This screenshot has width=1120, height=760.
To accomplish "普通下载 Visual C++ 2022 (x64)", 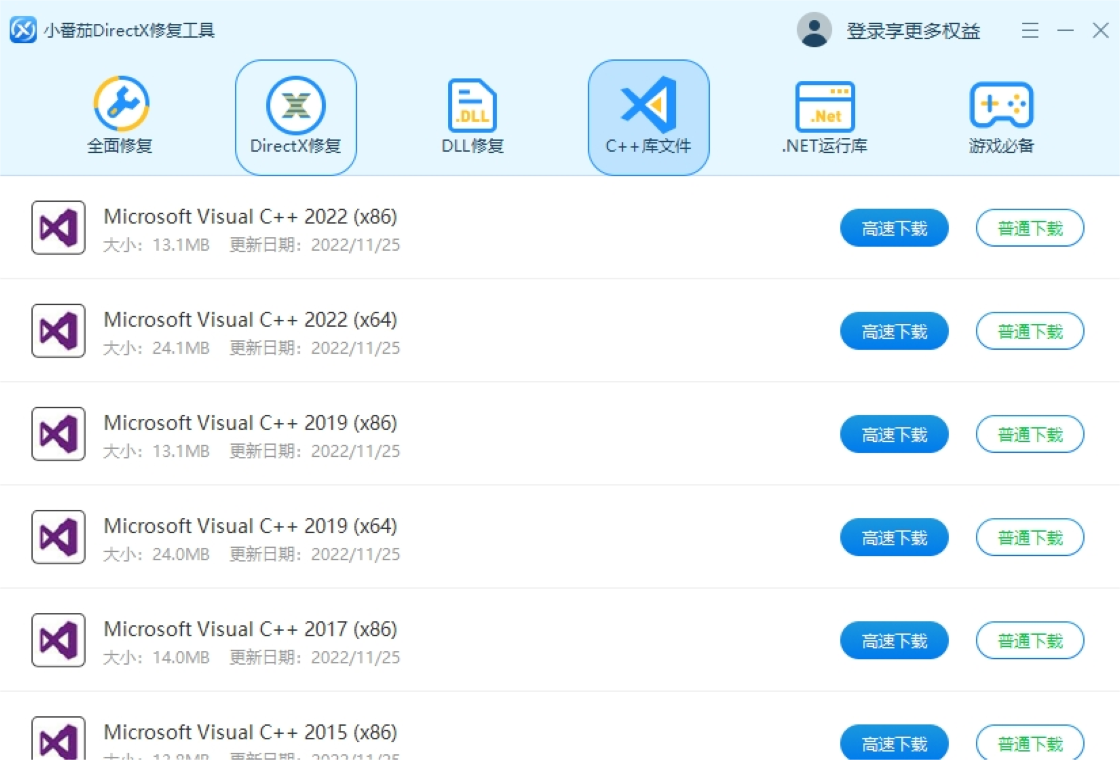I will pos(1030,331).
